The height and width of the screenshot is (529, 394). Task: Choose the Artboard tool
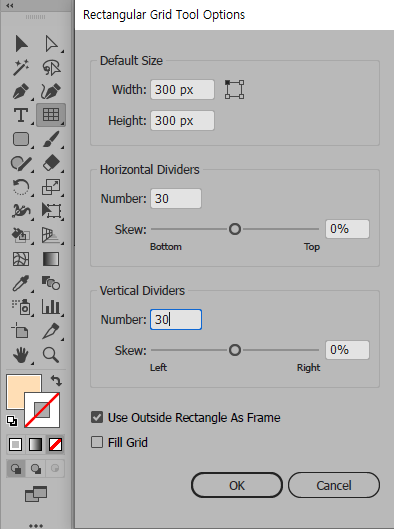(20, 331)
